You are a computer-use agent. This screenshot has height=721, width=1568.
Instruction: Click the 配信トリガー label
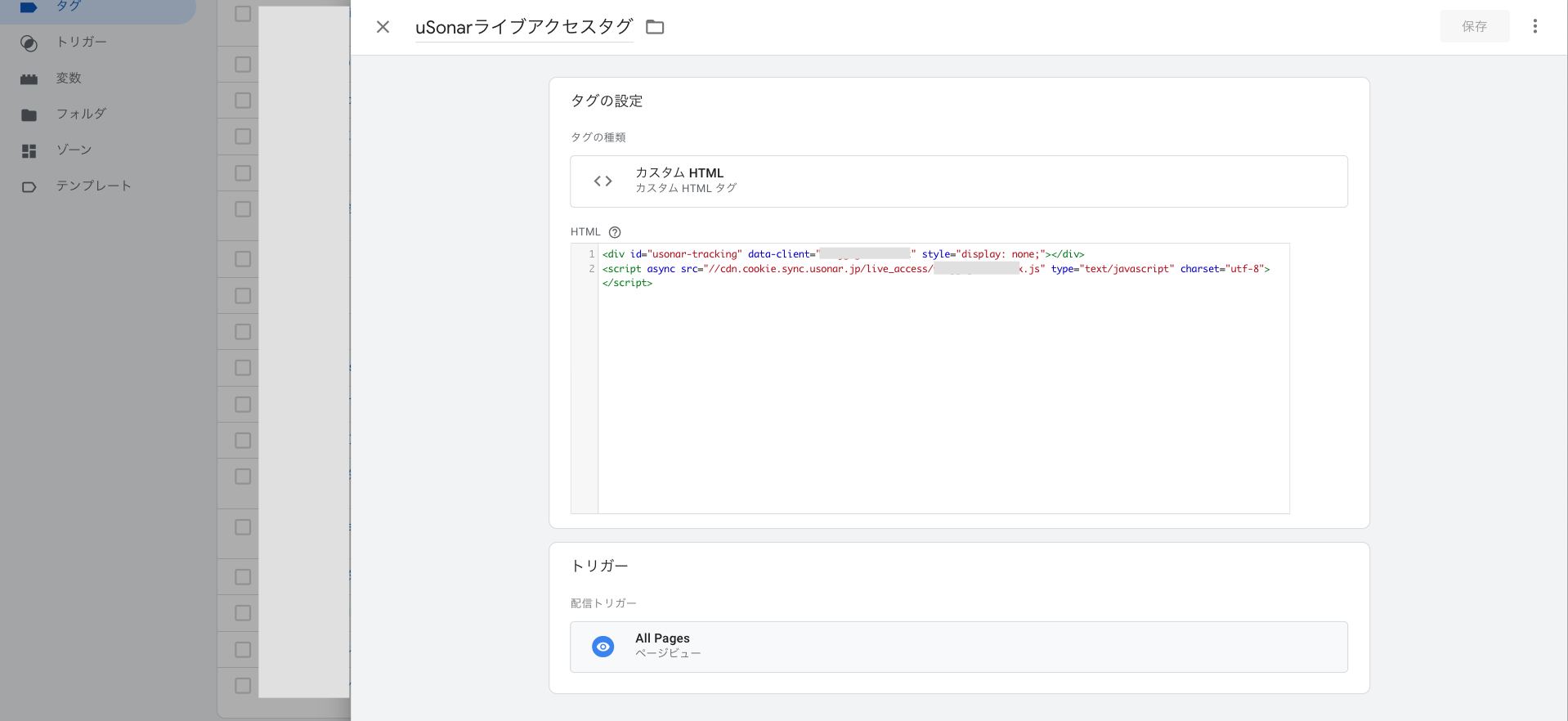603,603
